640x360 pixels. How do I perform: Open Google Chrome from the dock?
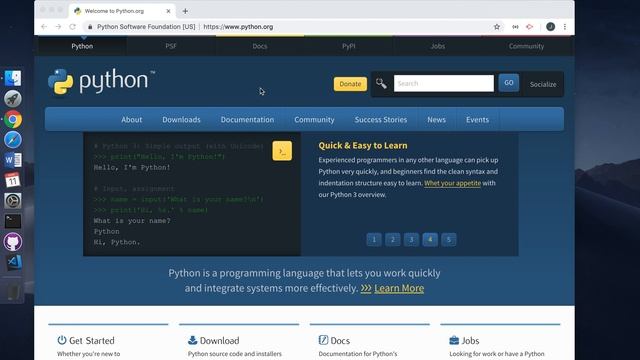(x=13, y=119)
